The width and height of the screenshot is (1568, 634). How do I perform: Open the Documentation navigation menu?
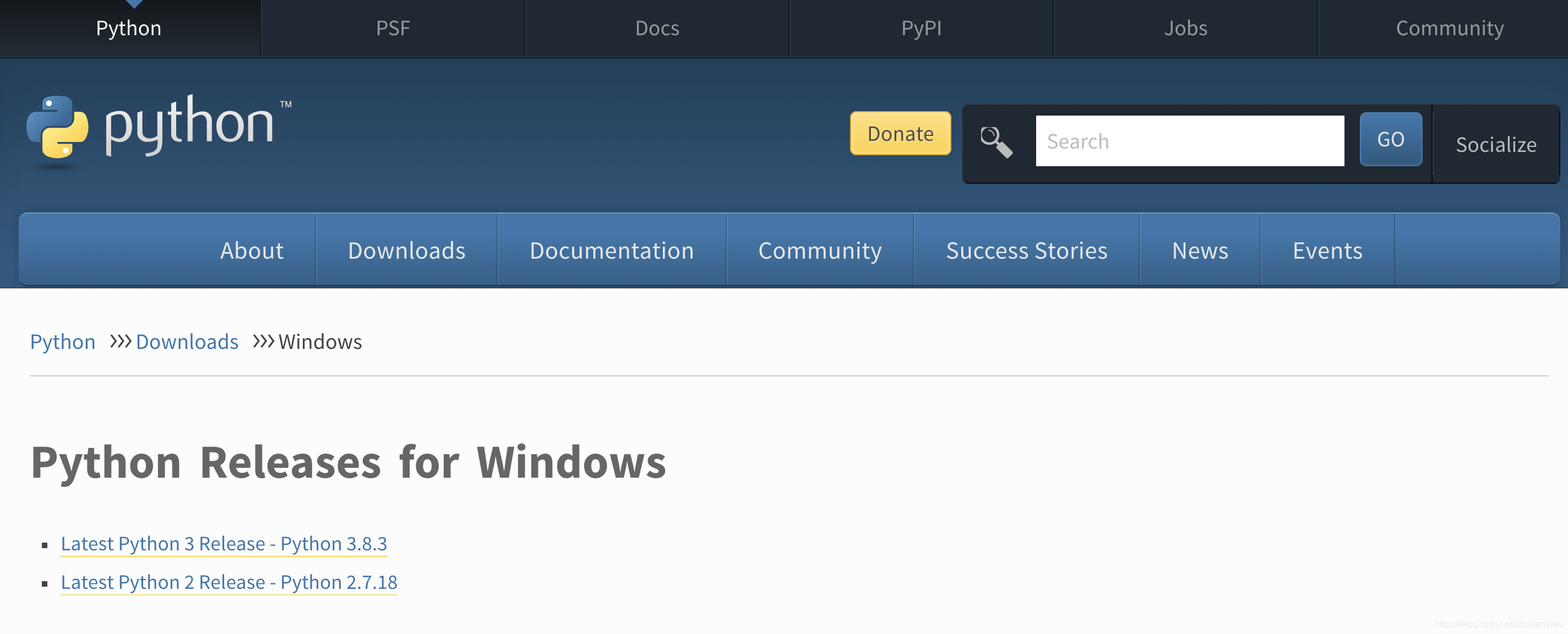pyautogui.click(x=612, y=250)
